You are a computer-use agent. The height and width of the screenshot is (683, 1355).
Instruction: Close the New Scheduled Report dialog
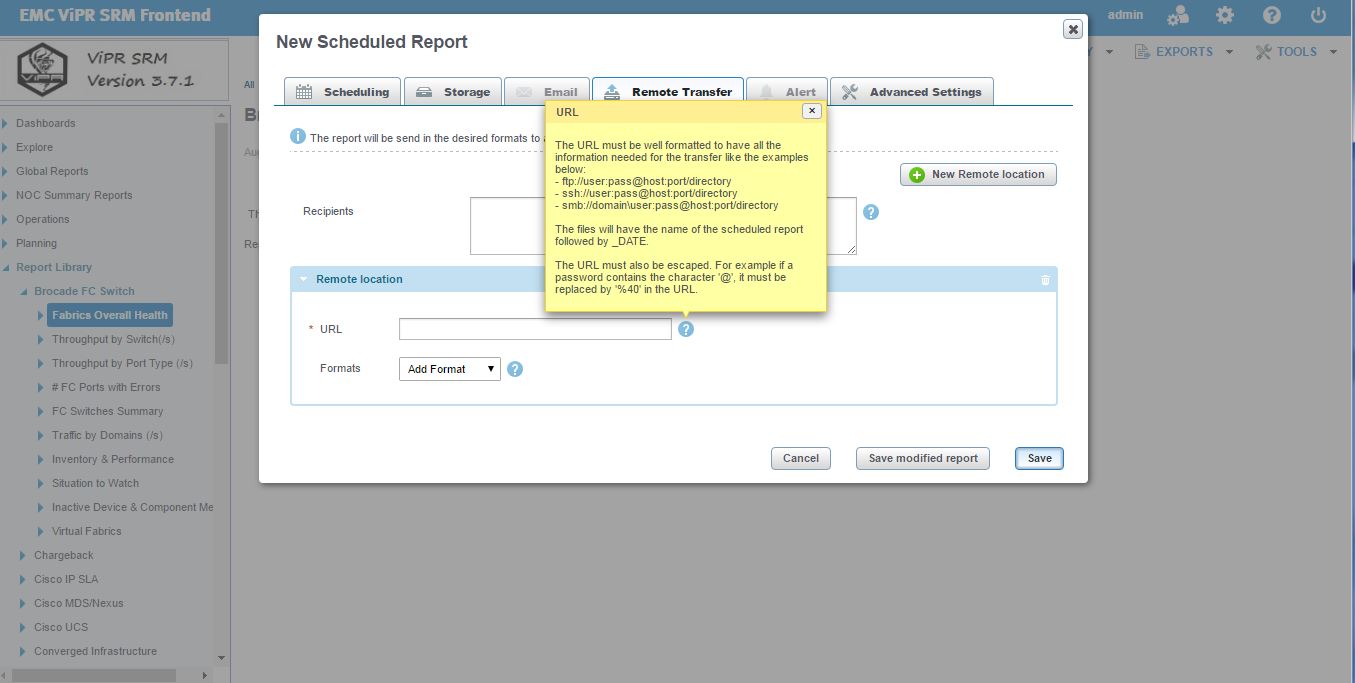click(1073, 29)
